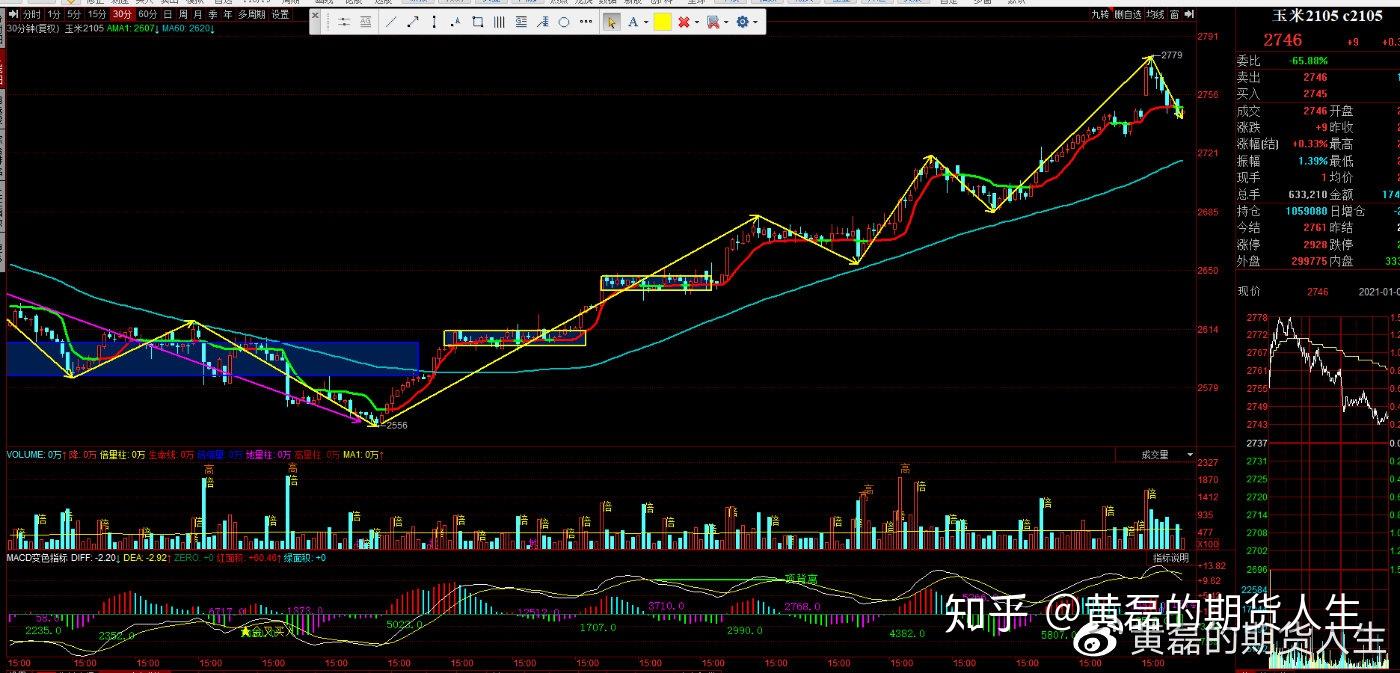Pick the yellow drawing color swatch

pos(662,22)
